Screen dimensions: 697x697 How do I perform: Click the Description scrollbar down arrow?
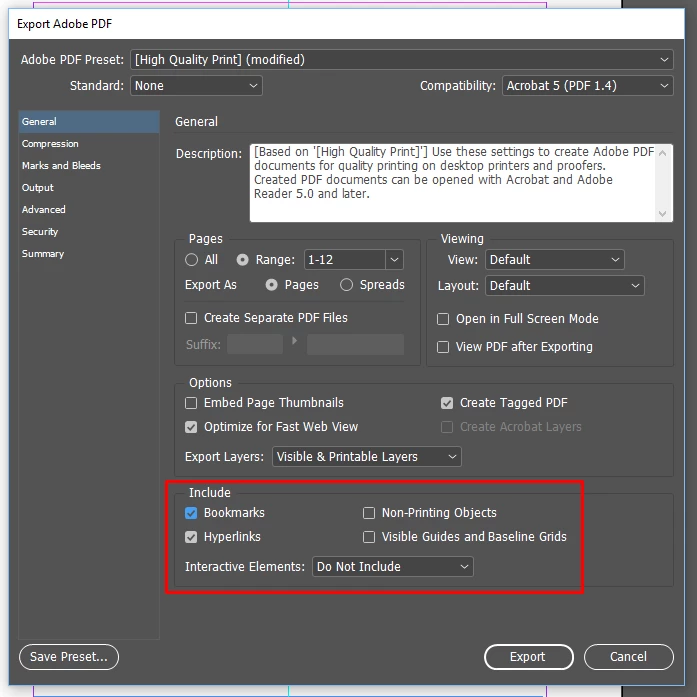point(662,214)
